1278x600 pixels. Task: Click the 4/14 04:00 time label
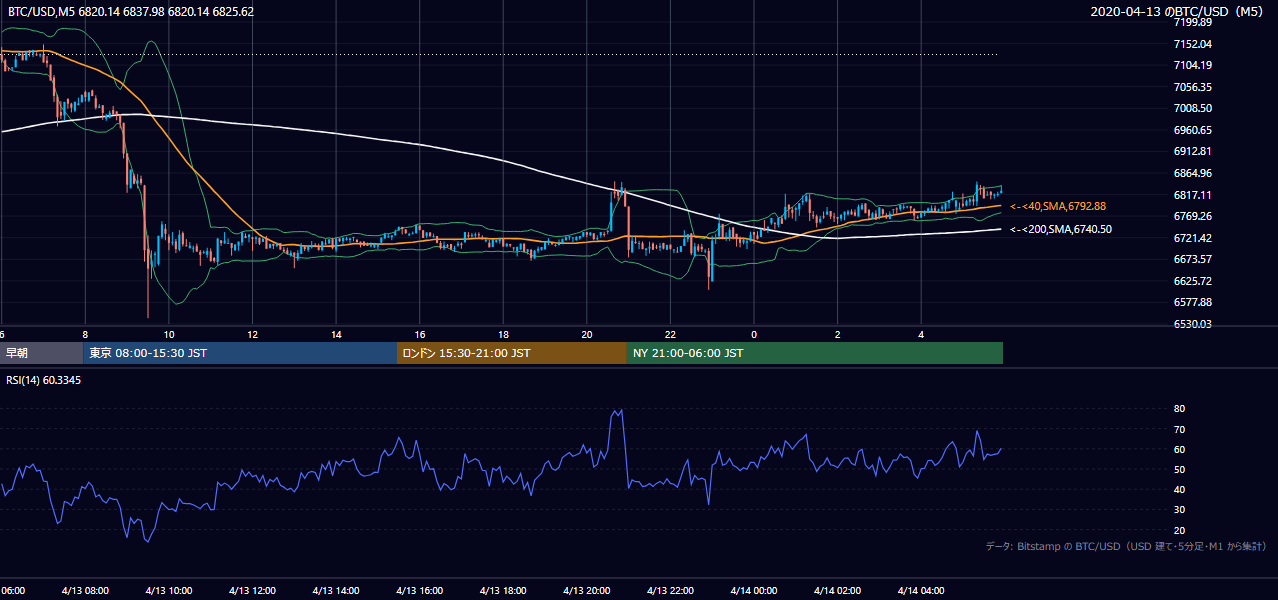921,591
